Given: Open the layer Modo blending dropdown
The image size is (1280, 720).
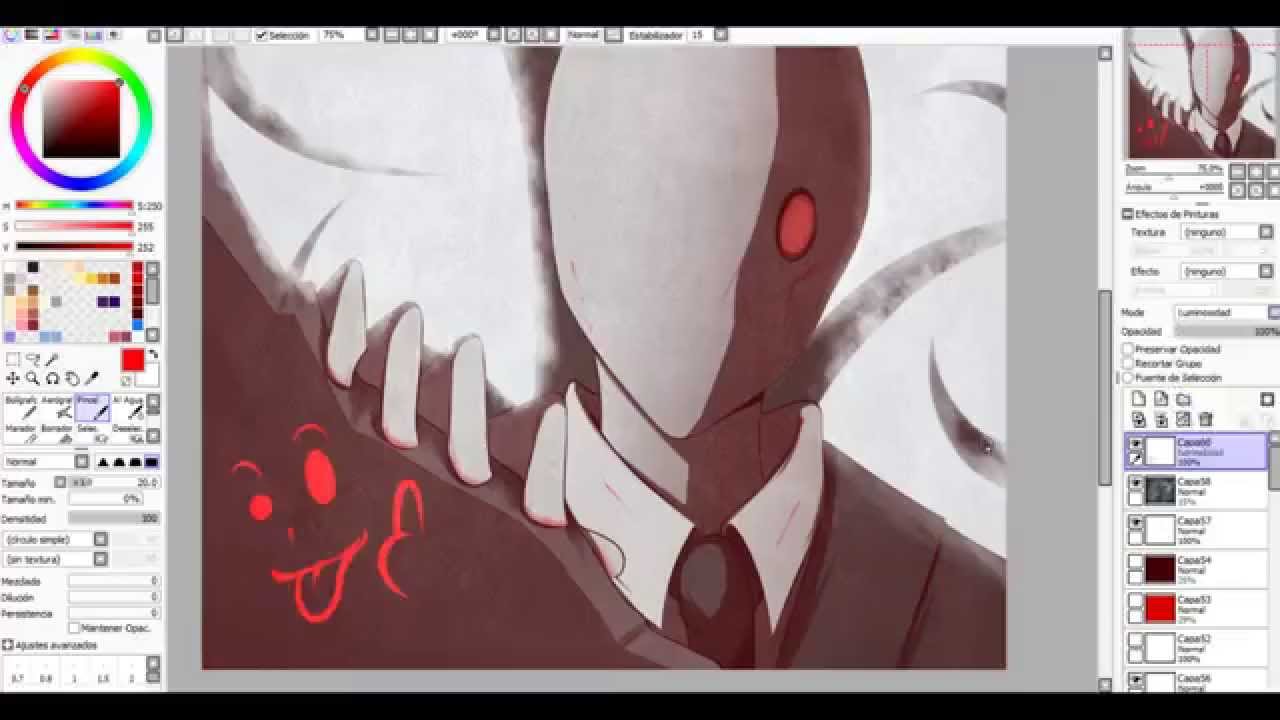Looking at the screenshot, I should [x=1227, y=313].
